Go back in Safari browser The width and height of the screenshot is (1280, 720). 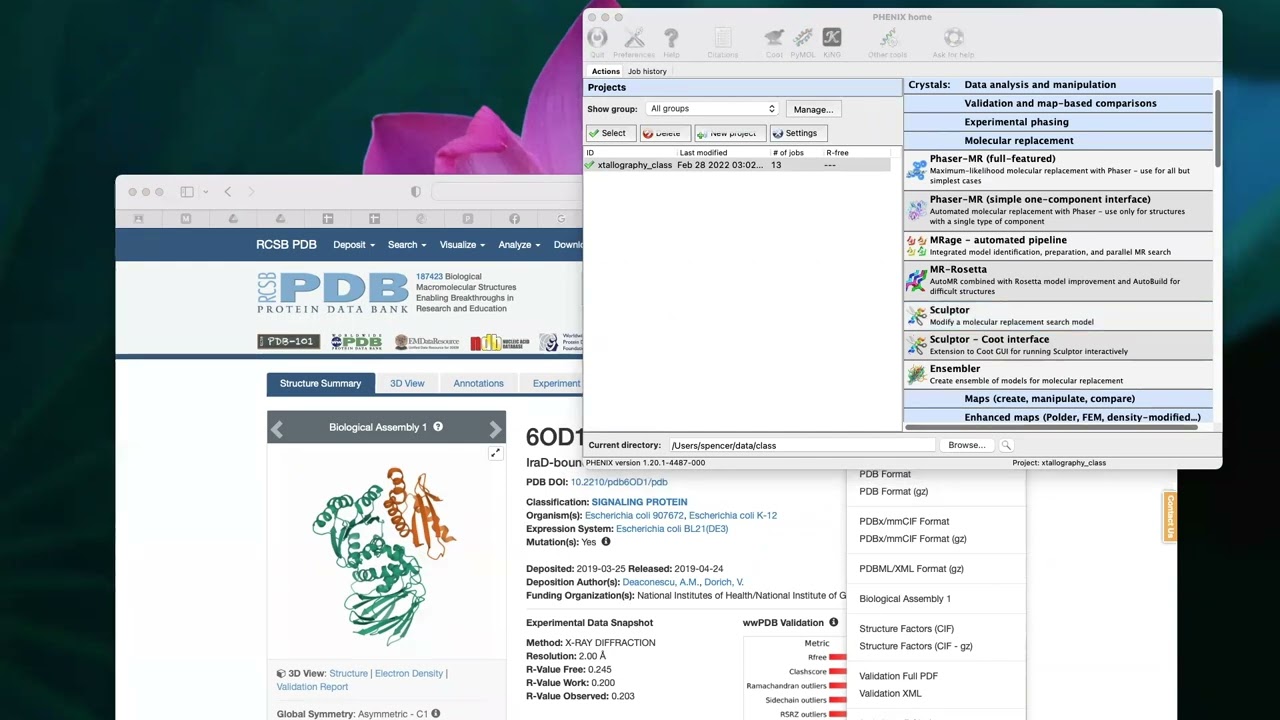point(228,192)
